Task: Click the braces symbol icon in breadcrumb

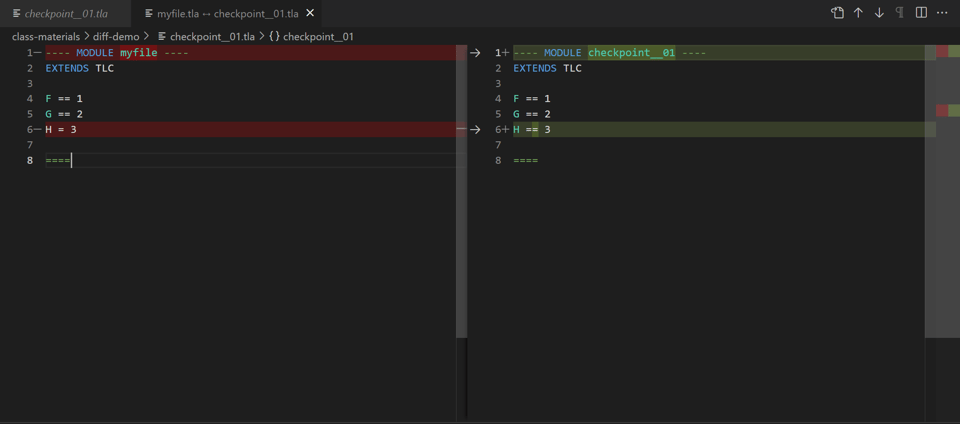Action: (x=274, y=37)
